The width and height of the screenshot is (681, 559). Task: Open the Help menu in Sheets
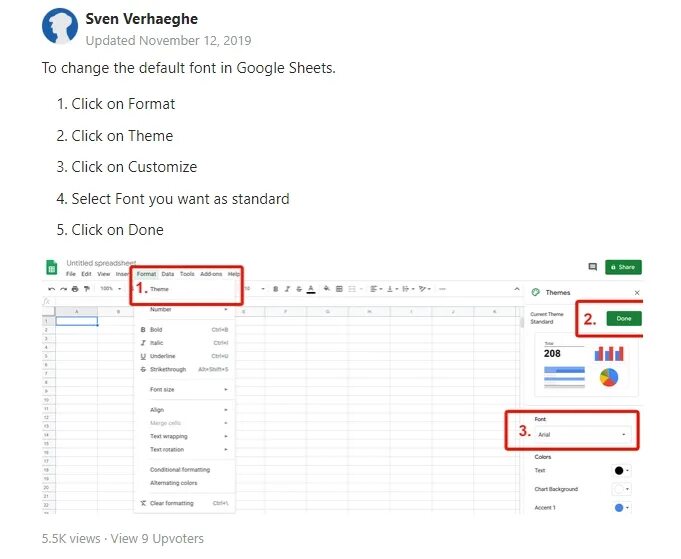234,274
